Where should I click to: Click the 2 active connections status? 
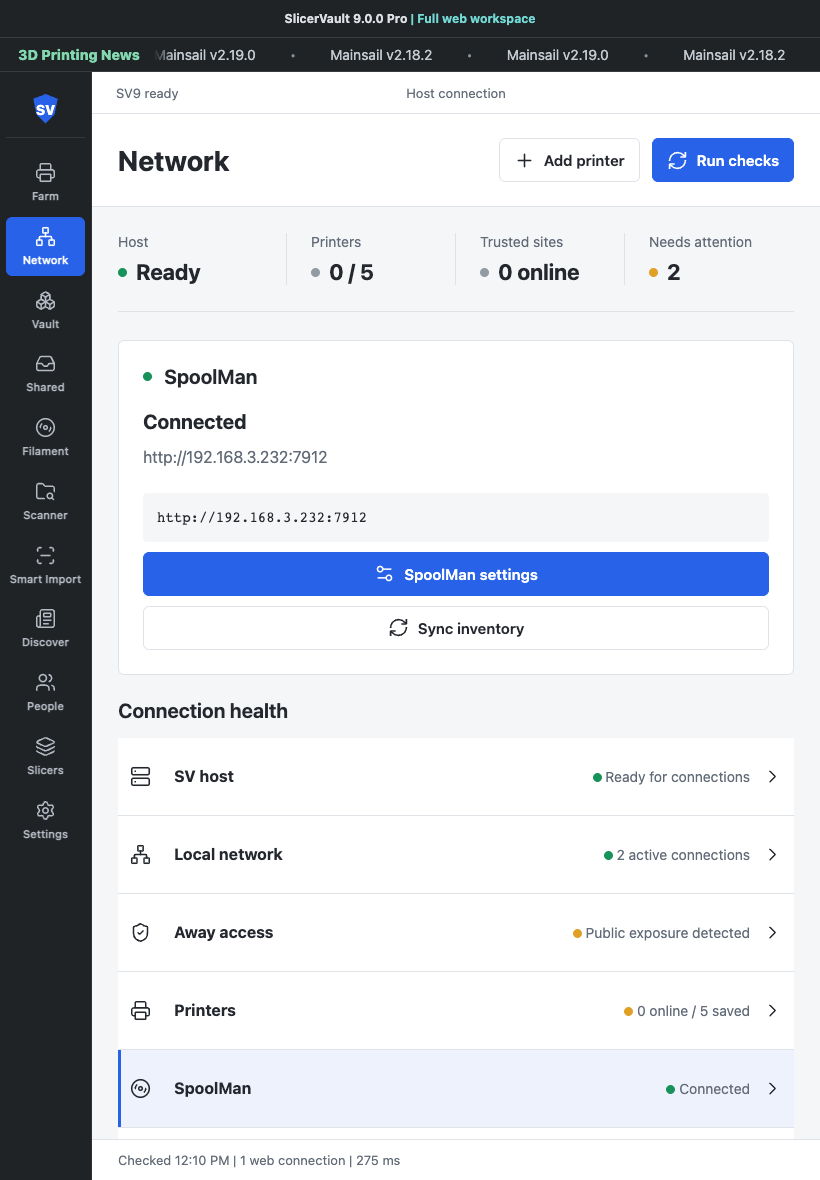[677, 856]
